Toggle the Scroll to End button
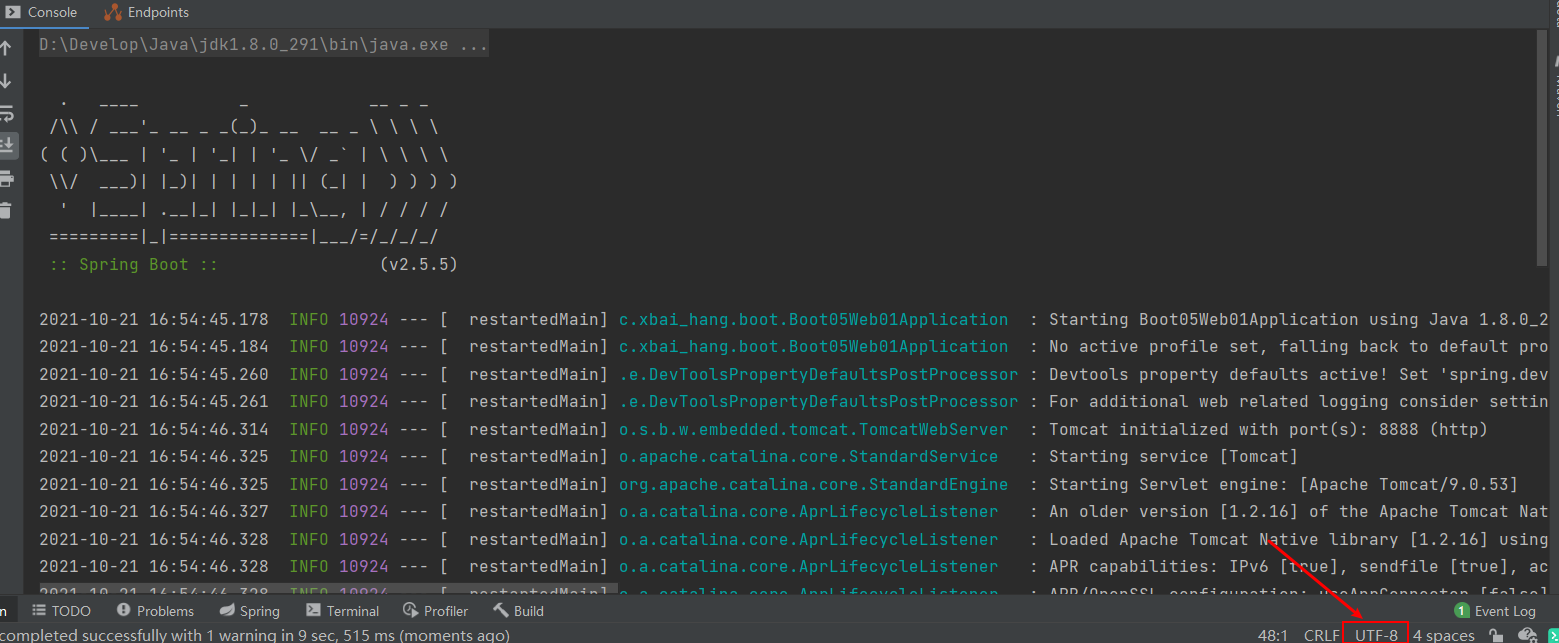 [x=6, y=145]
